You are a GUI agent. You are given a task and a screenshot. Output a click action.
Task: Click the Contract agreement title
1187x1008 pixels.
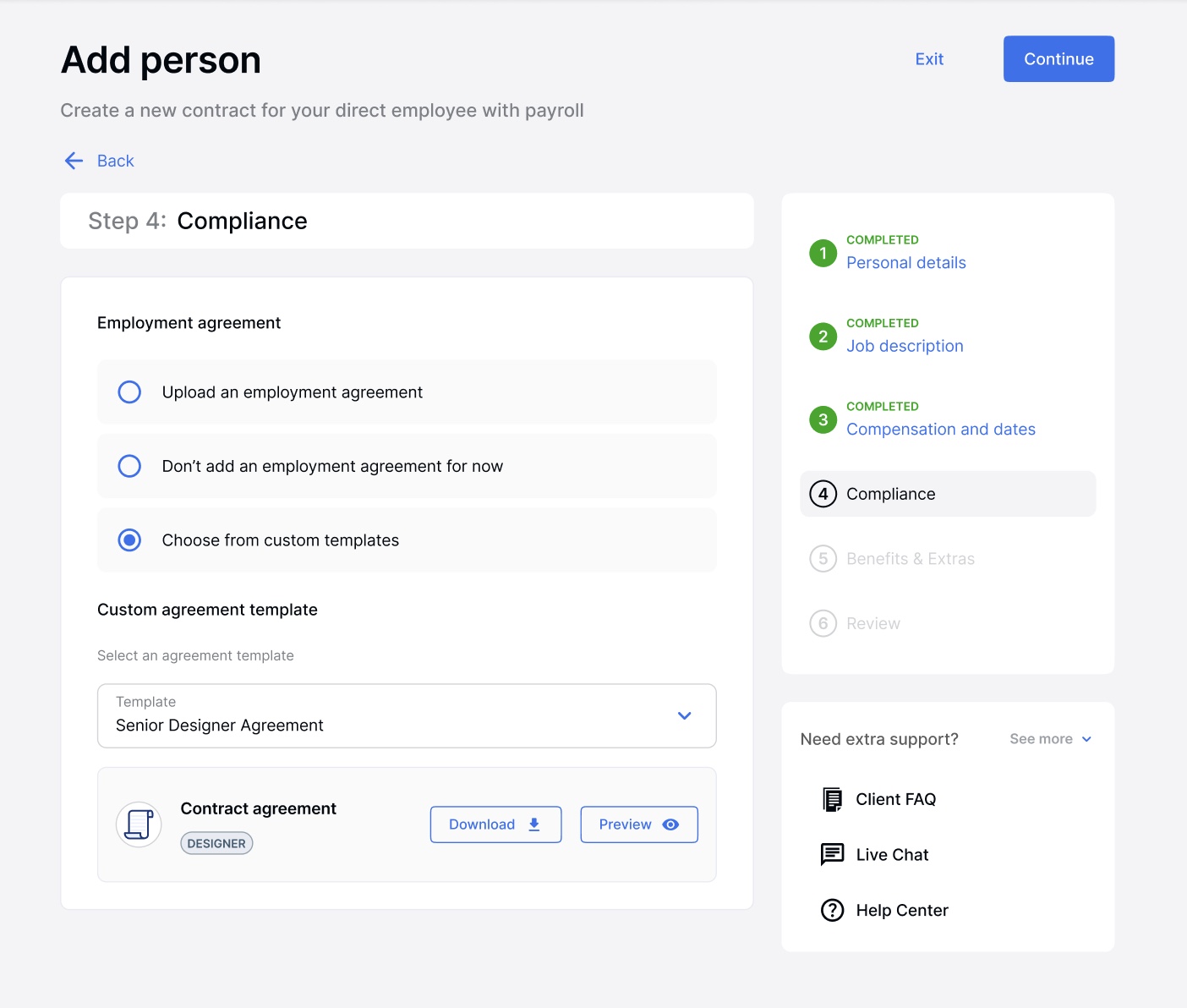pyautogui.click(x=258, y=808)
